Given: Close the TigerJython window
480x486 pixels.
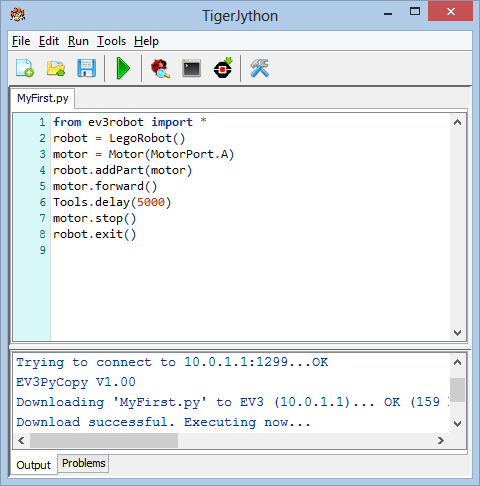Looking at the screenshot, I should 451,12.
